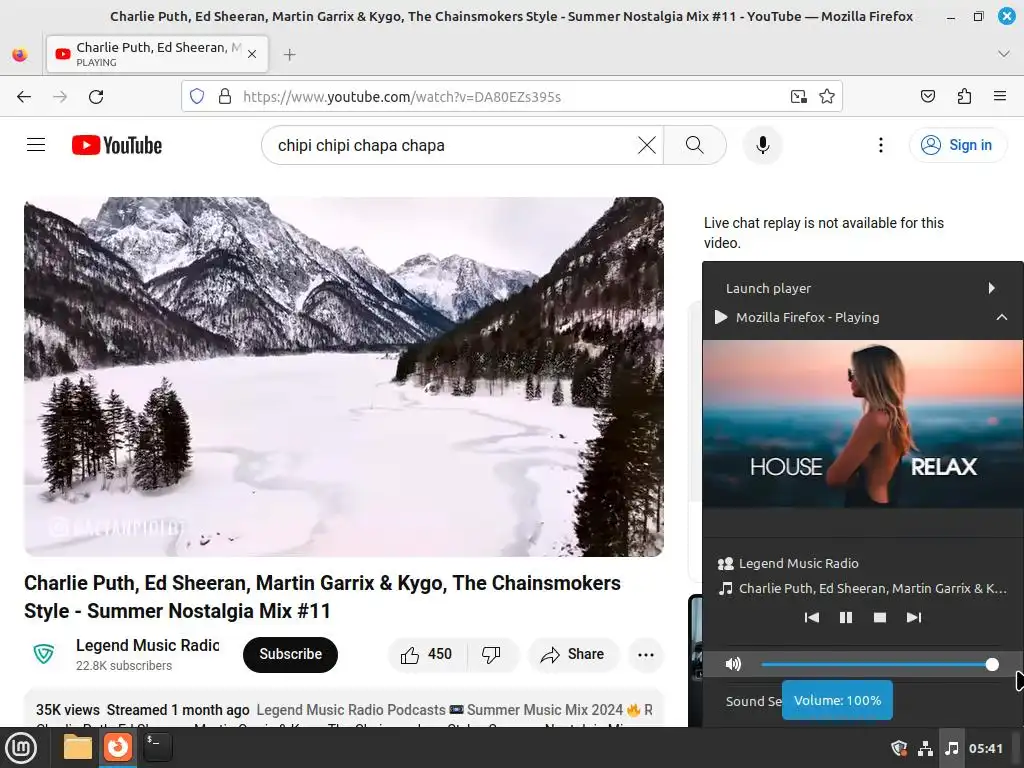This screenshot has height=768, width=1024.
Task: Select the Charlie Puth, Ed Sheeran tab
Action: tap(157, 54)
